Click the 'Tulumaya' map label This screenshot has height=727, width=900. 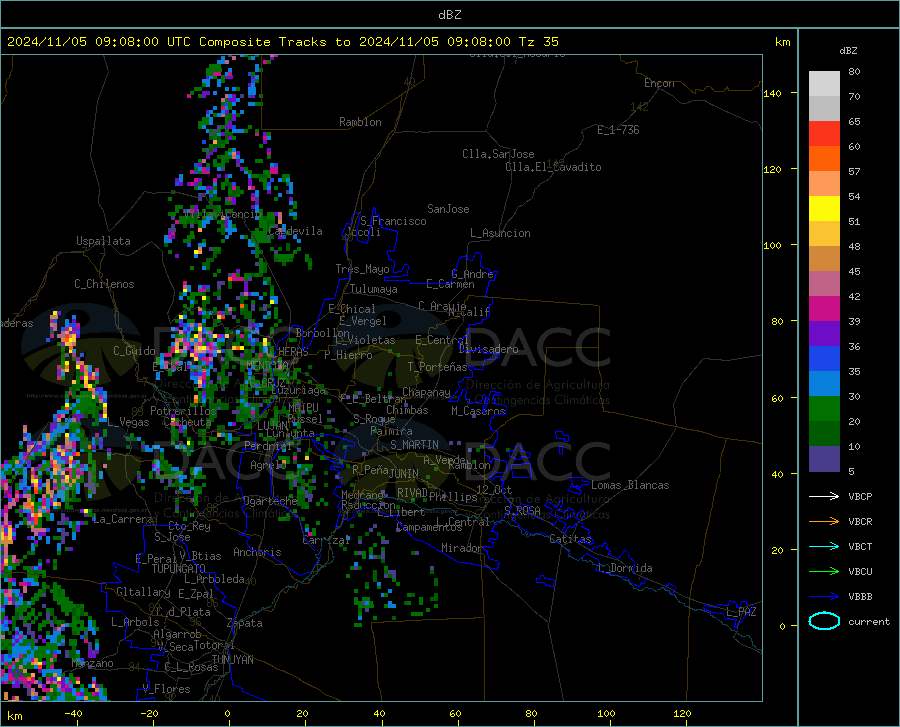tap(374, 289)
